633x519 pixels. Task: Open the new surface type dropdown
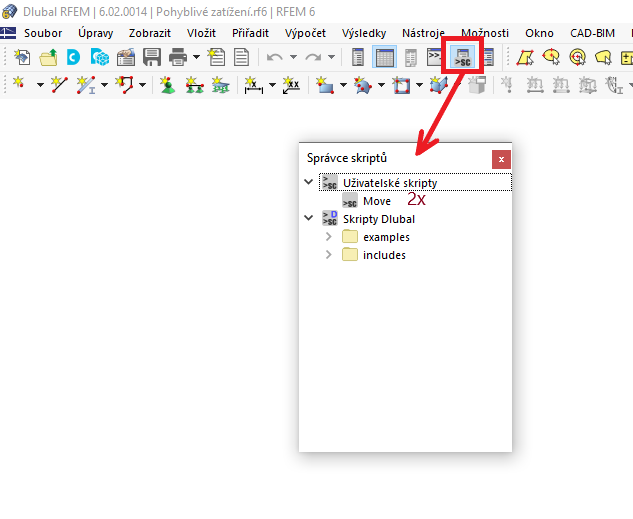[x=343, y=85]
